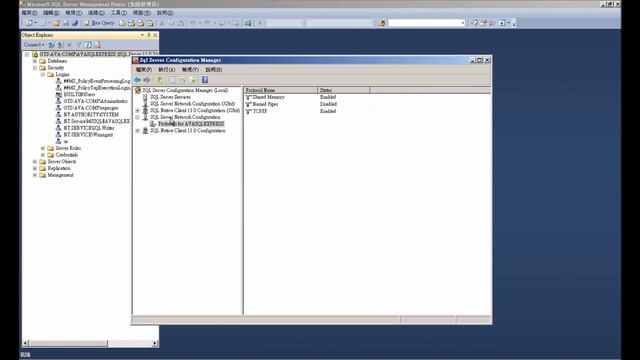Image resolution: width=640 pixels, height=360 pixels.
Task: Open 說明(H) menu in Configuration Manager
Action: [x=213, y=70]
